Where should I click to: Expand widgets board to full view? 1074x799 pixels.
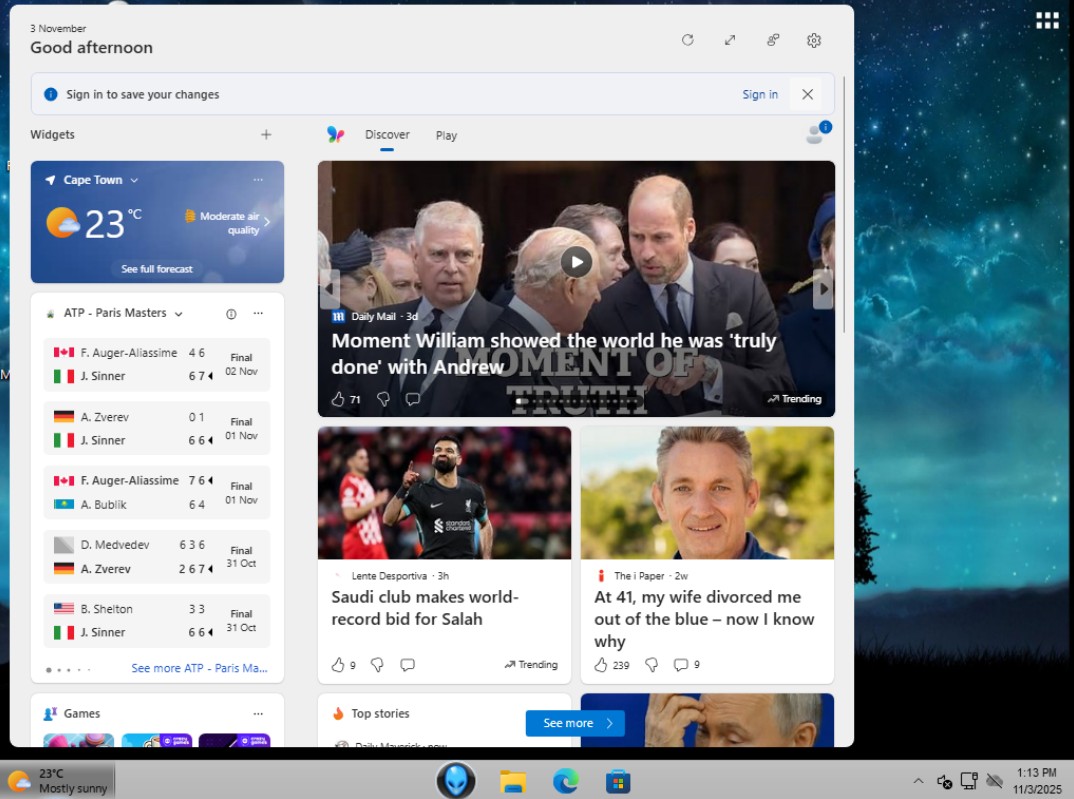click(x=730, y=40)
